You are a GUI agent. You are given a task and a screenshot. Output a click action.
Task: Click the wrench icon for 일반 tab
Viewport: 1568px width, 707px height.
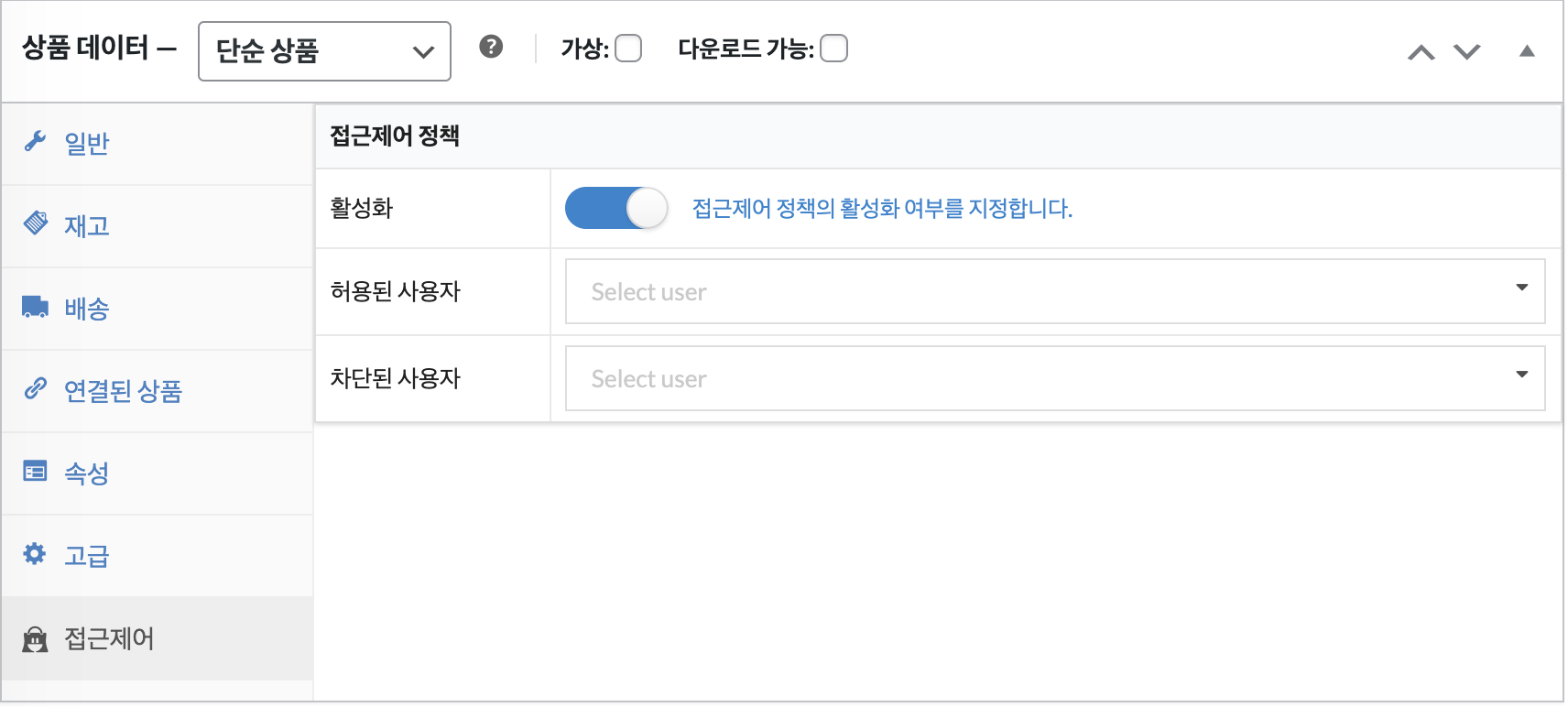[x=35, y=141]
